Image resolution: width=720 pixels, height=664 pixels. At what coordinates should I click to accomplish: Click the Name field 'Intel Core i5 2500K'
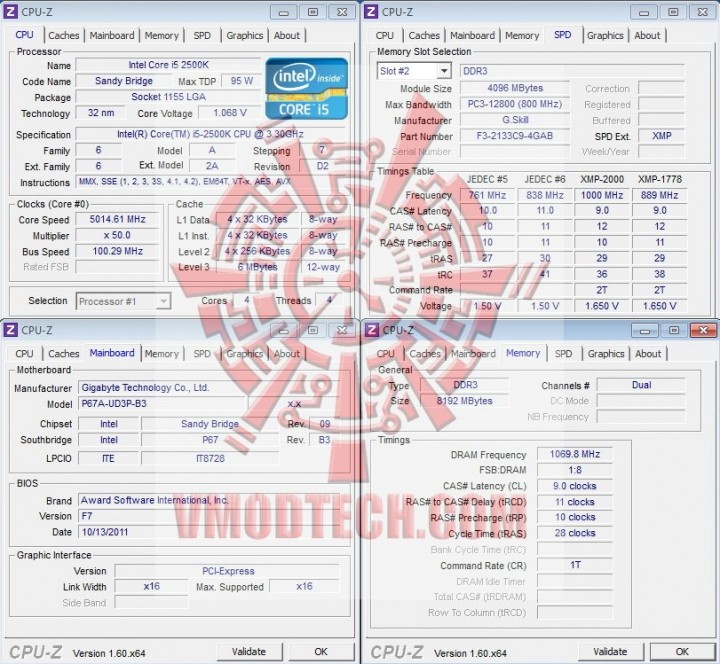pos(169,65)
